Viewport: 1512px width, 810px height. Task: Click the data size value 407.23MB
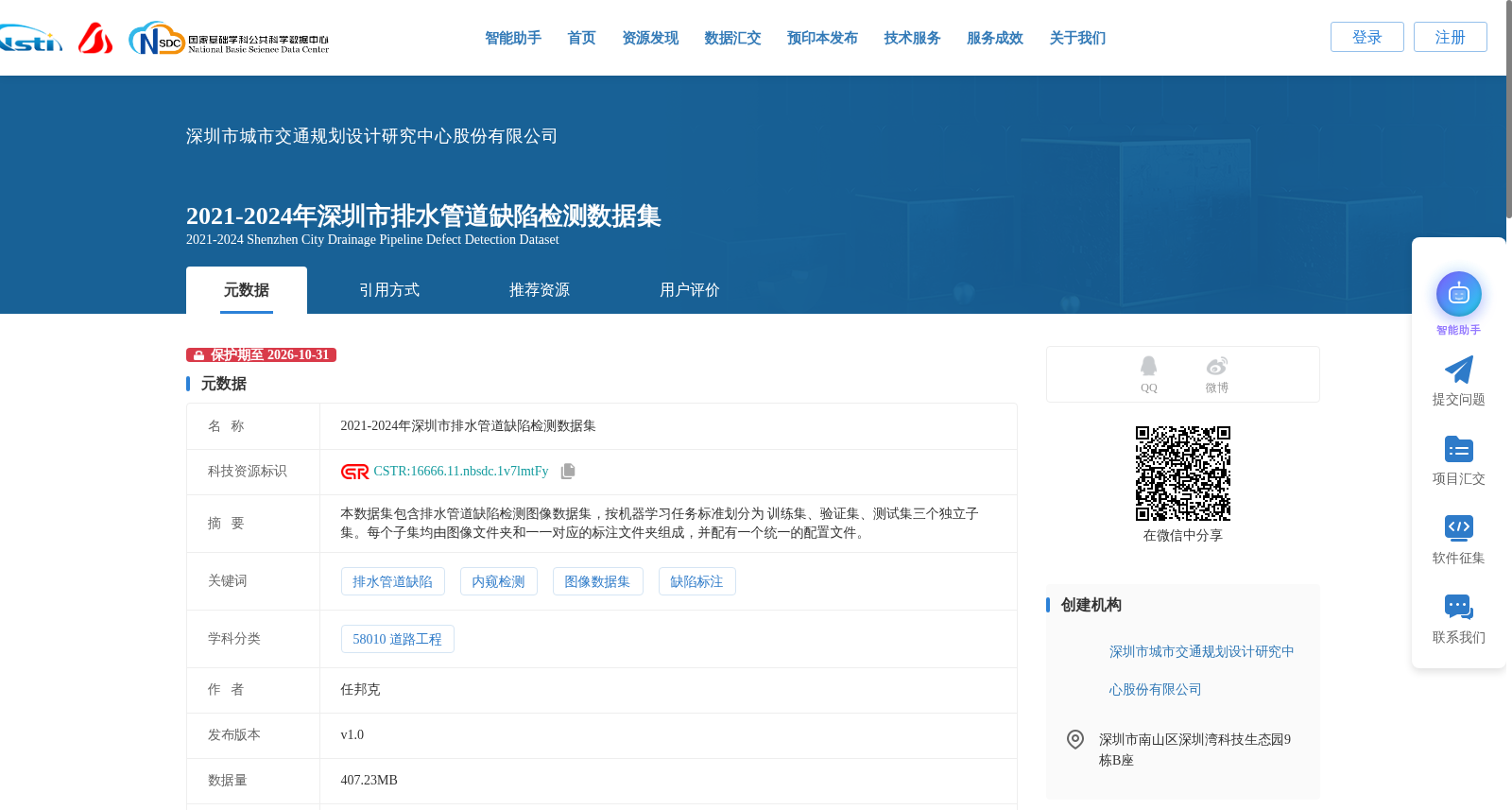(x=369, y=781)
